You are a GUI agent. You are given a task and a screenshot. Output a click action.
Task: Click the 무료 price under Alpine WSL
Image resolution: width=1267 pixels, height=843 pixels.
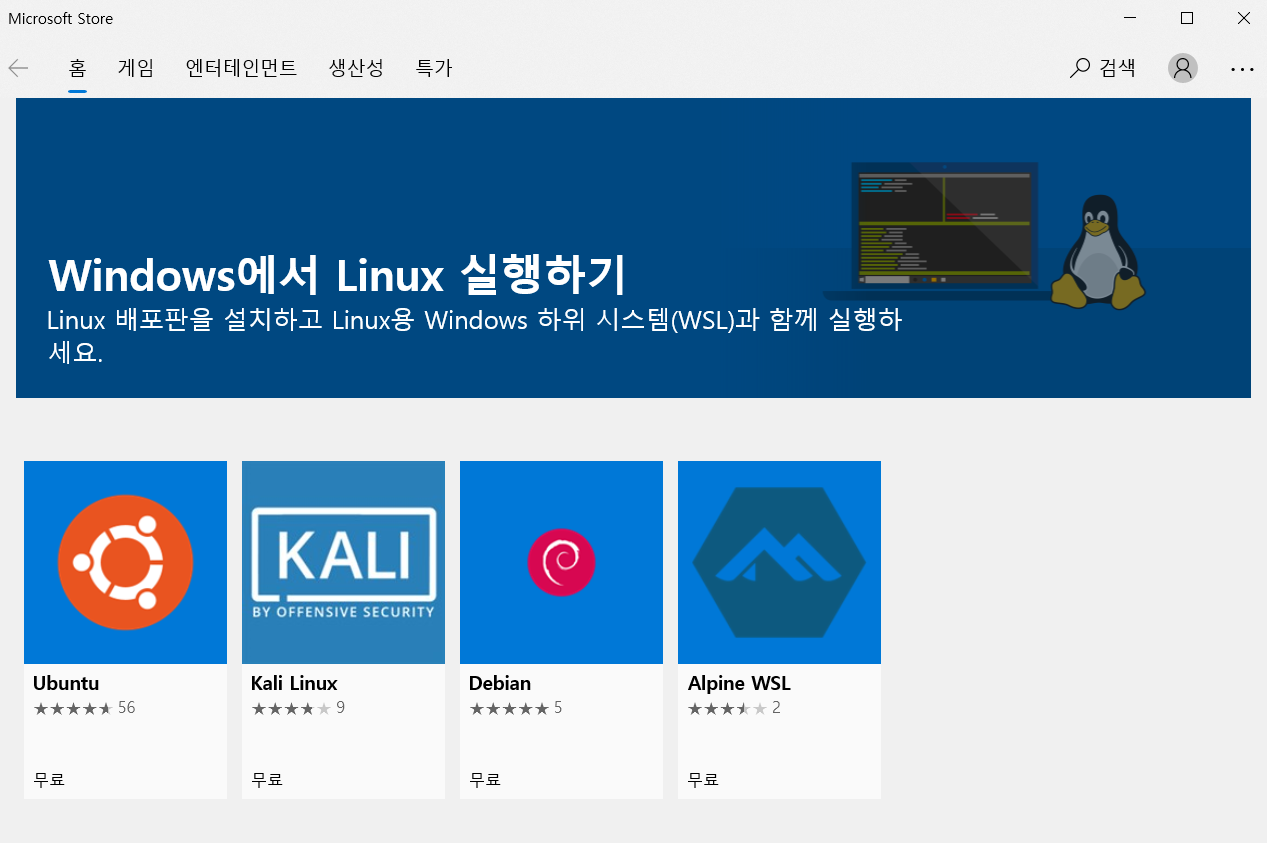click(703, 779)
